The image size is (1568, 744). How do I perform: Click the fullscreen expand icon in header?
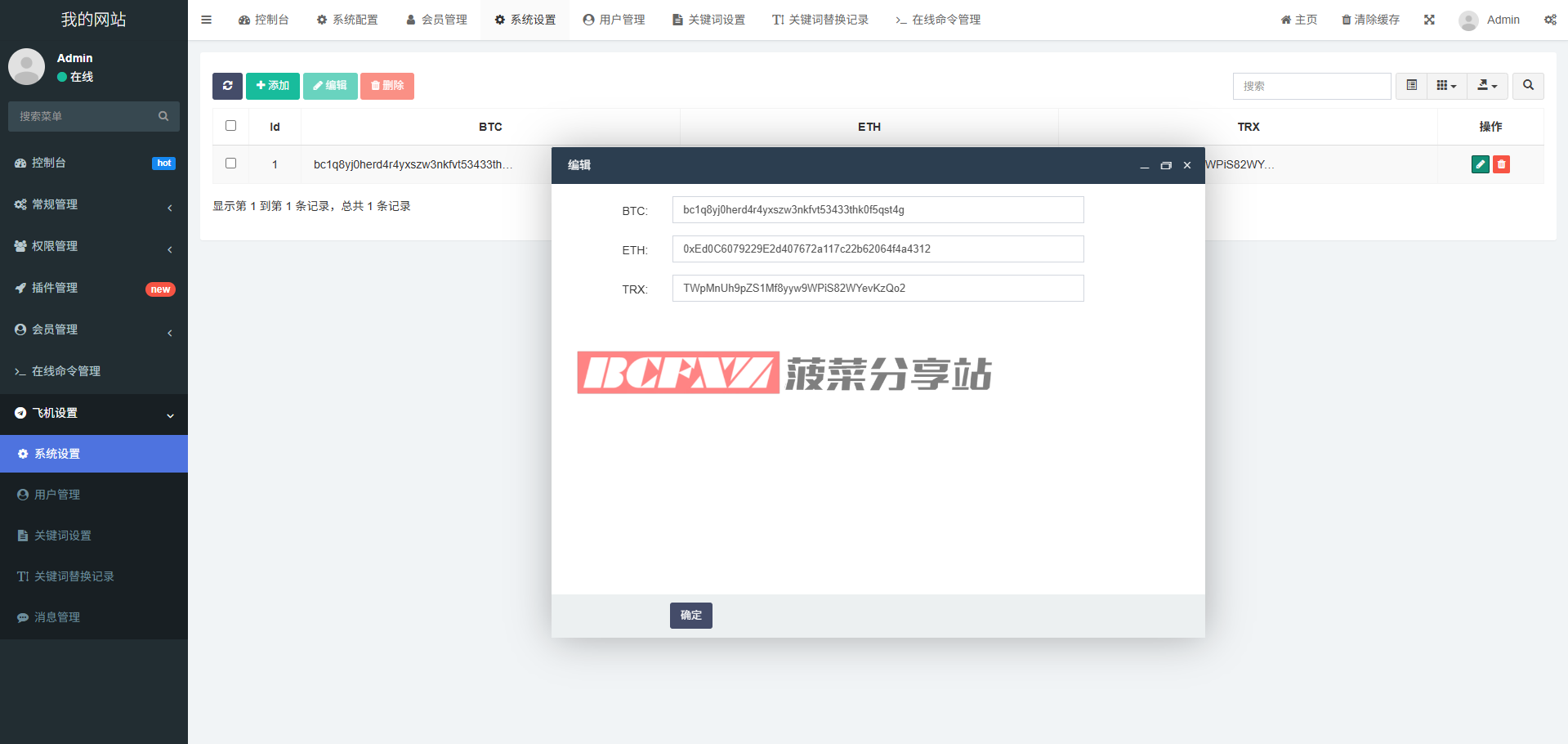click(x=1429, y=20)
